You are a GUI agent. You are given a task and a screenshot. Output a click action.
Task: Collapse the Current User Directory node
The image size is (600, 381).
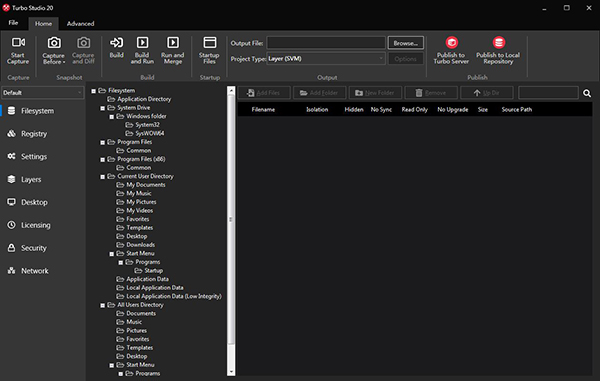coord(103,177)
